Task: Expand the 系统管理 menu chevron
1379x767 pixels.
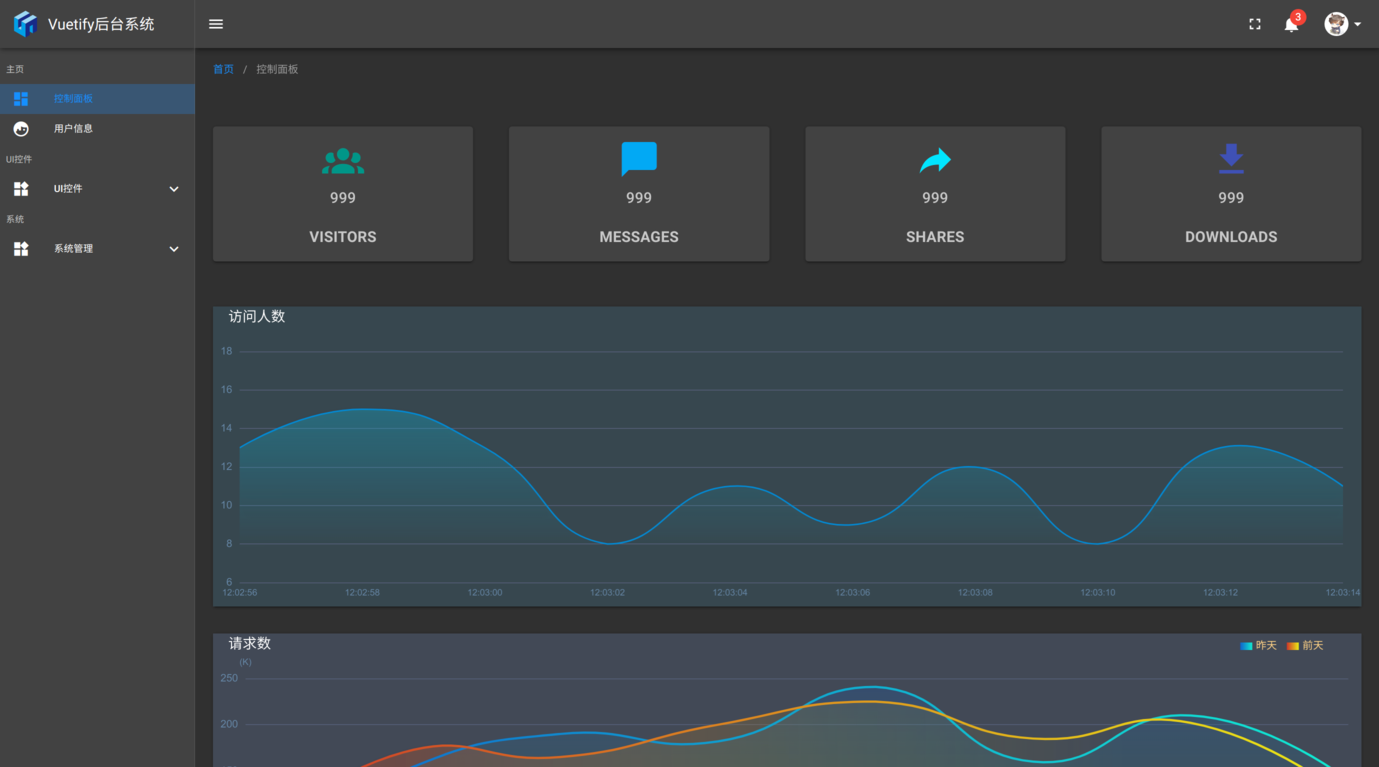Action: [174, 249]
